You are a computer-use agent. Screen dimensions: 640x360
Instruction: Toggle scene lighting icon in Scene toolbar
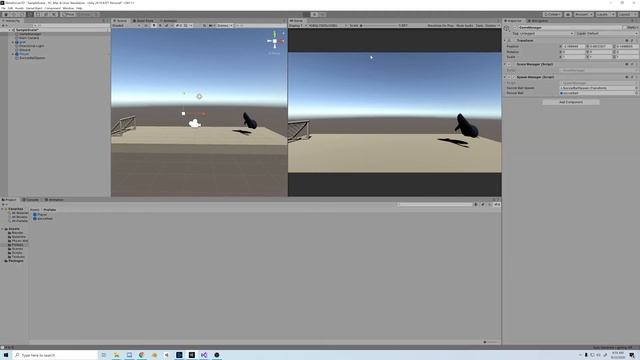pyautogui.click(x=154, y=25)
